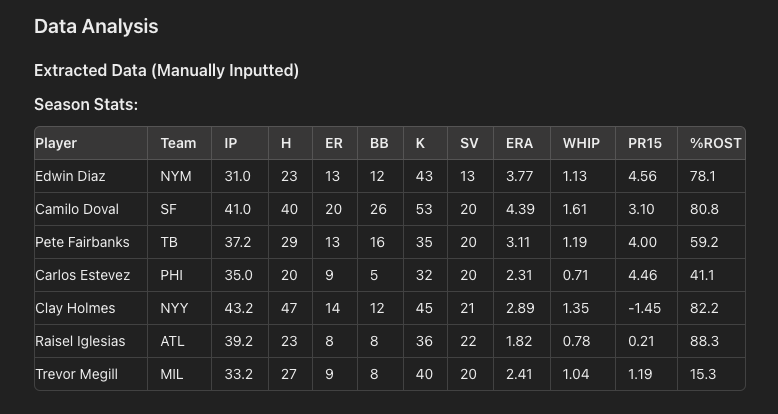
Task: Select the Clay Holmes player cell
Action: [x=75, y=308]
